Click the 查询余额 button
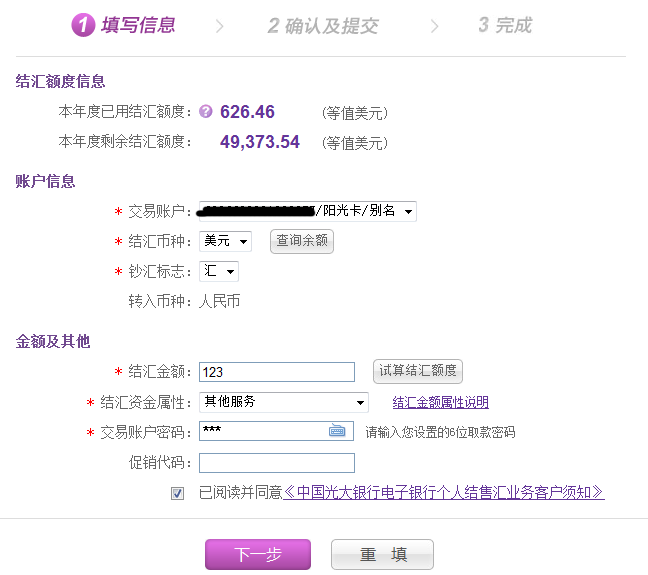648x575 pixels. click(x=301, y=241)
